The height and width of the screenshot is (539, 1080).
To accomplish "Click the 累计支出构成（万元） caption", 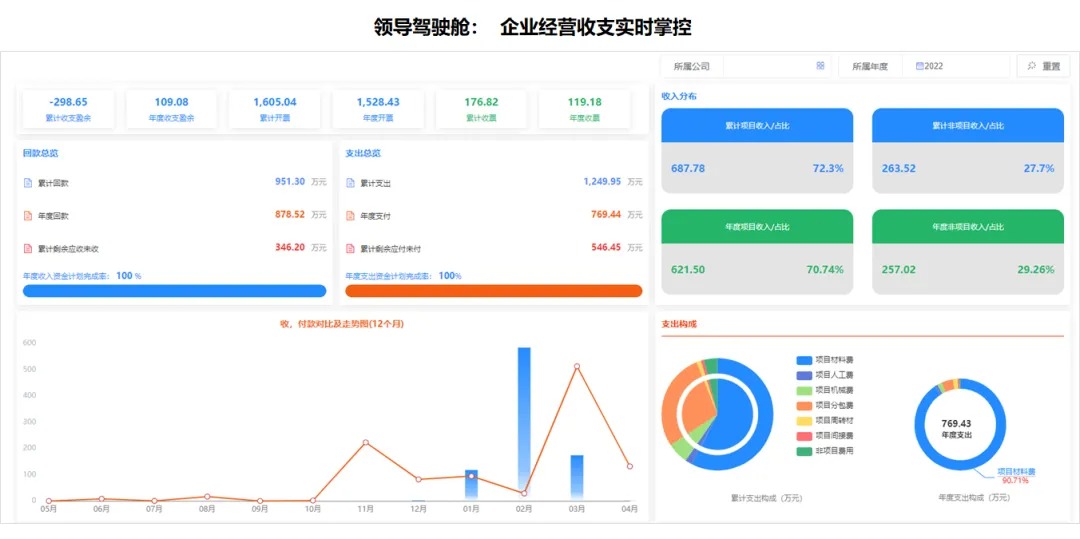I will coord(768,497).
